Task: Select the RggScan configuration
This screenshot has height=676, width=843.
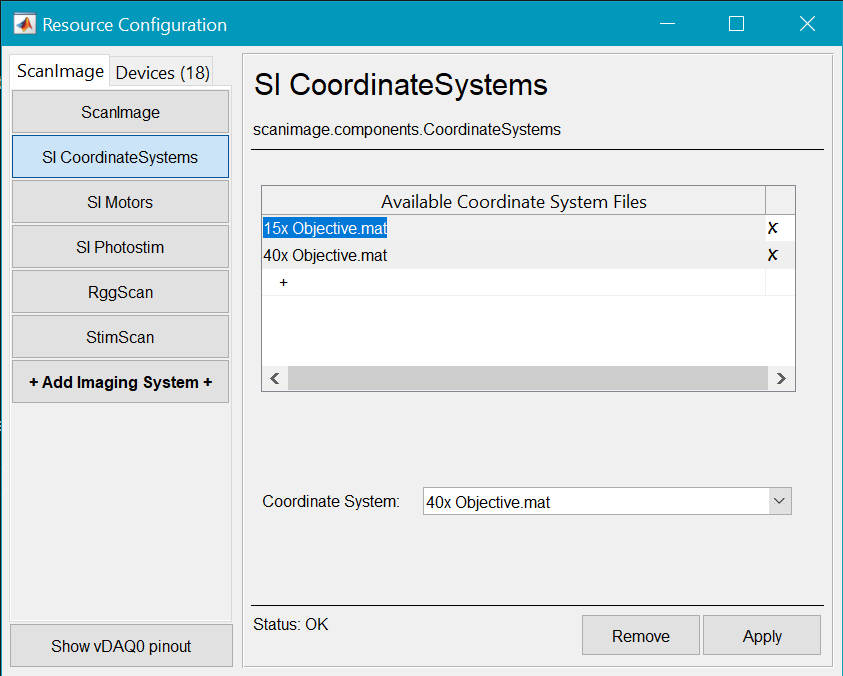Action: 120,292
